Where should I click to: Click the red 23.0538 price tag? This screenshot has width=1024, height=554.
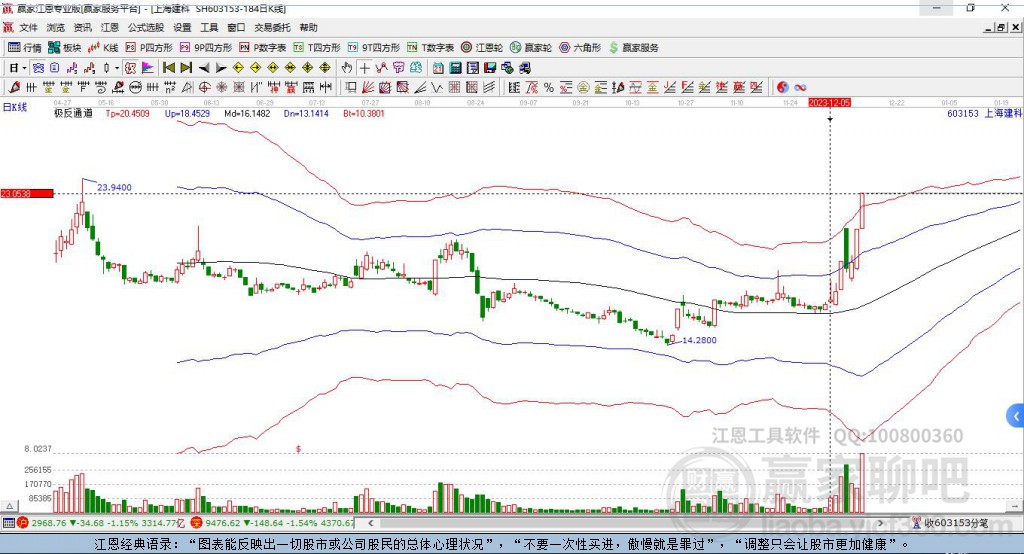27,193
